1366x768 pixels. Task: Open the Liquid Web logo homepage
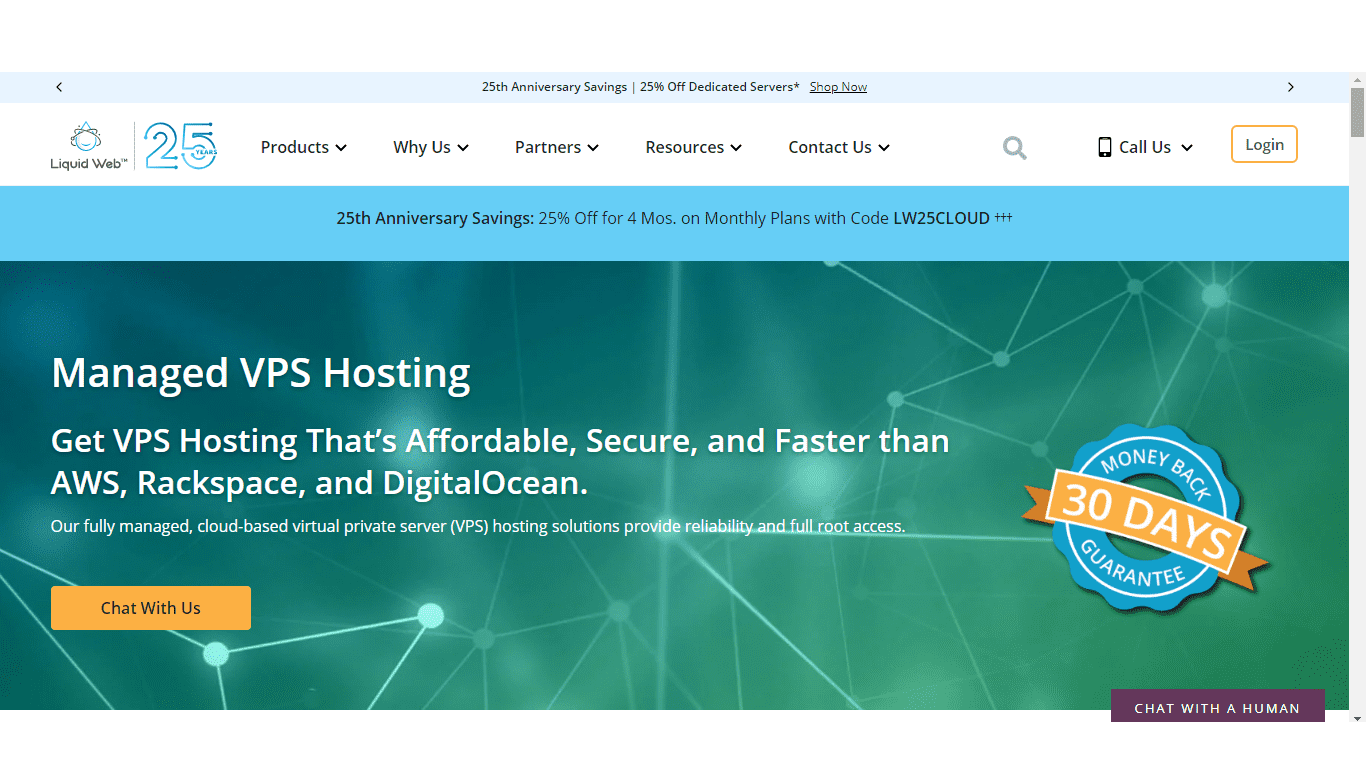[x=89, y=146]
